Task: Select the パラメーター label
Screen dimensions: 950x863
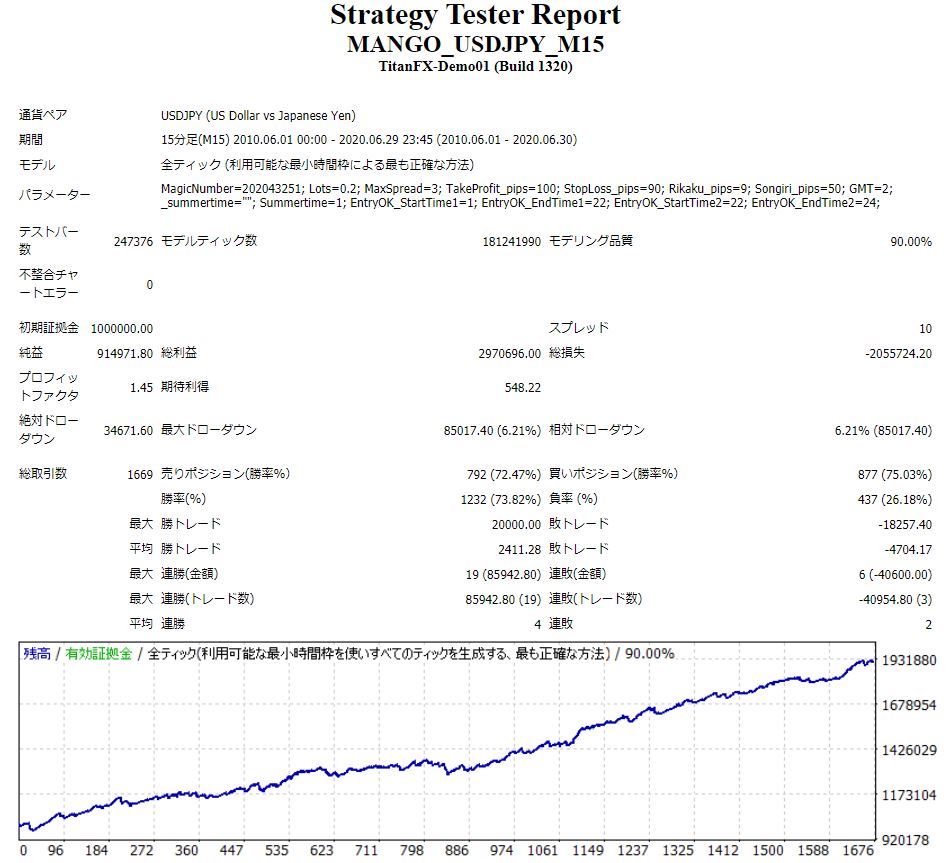Action: [54, 195]
